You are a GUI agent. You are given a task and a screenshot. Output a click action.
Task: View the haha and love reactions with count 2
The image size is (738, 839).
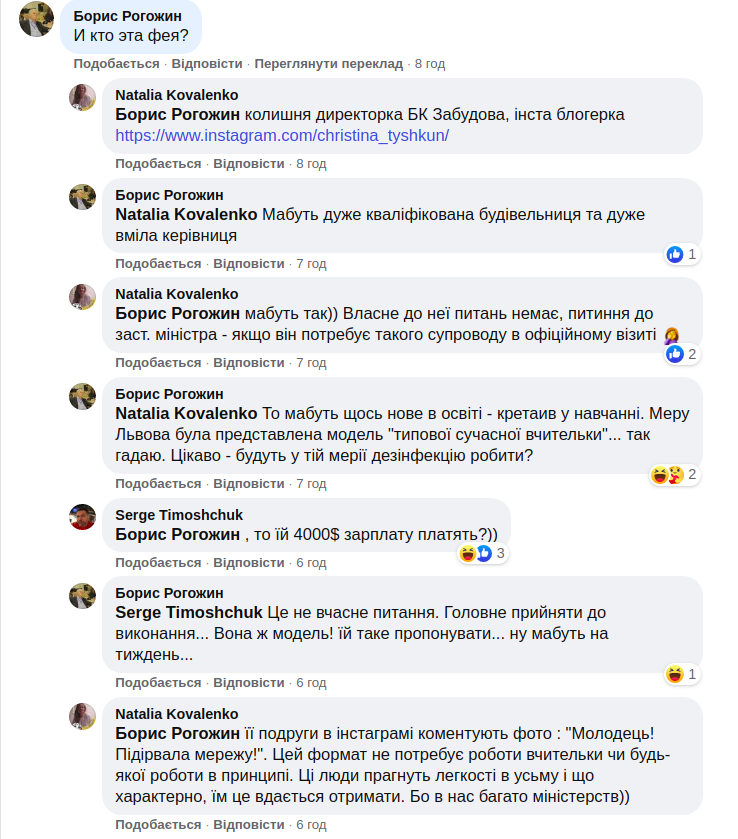[x=673, y=474]
